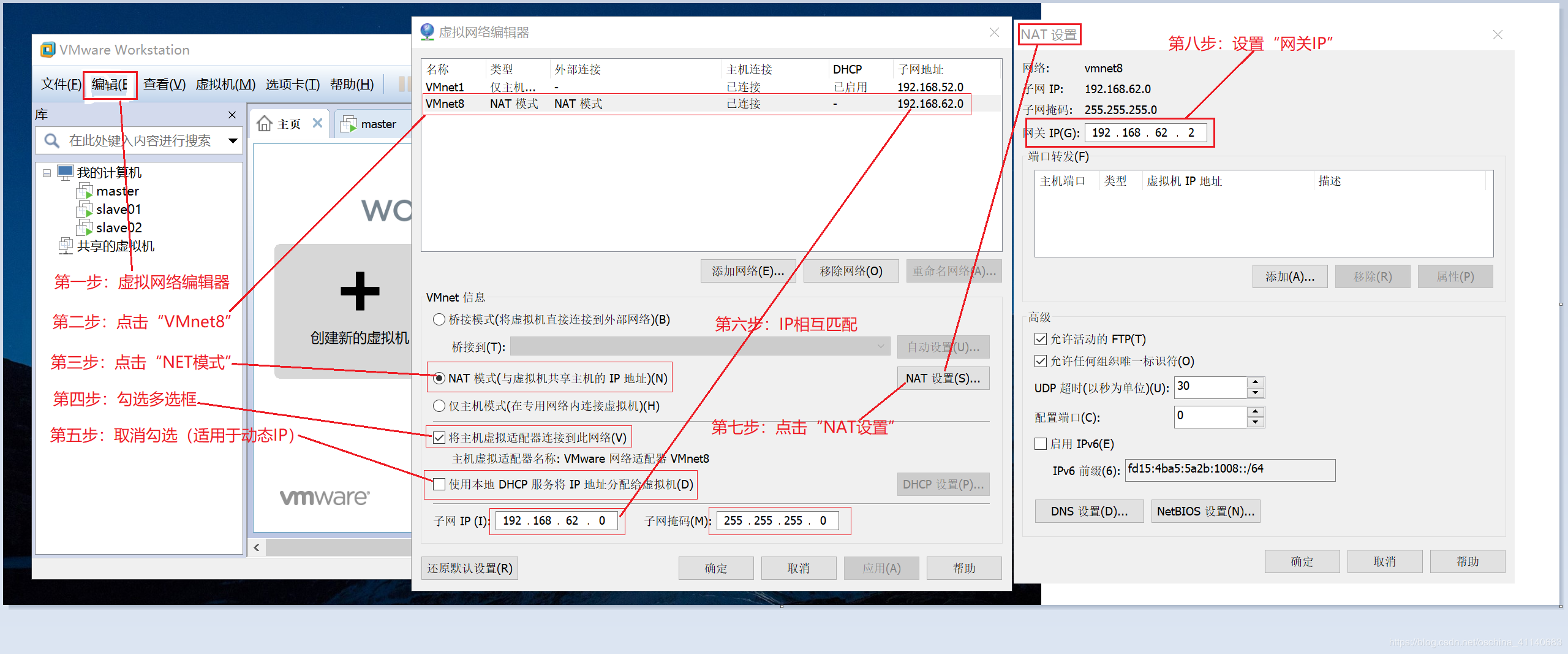Close the 主页 tab with its X
Screen dimensions: 1568x654
coord(317,123)
